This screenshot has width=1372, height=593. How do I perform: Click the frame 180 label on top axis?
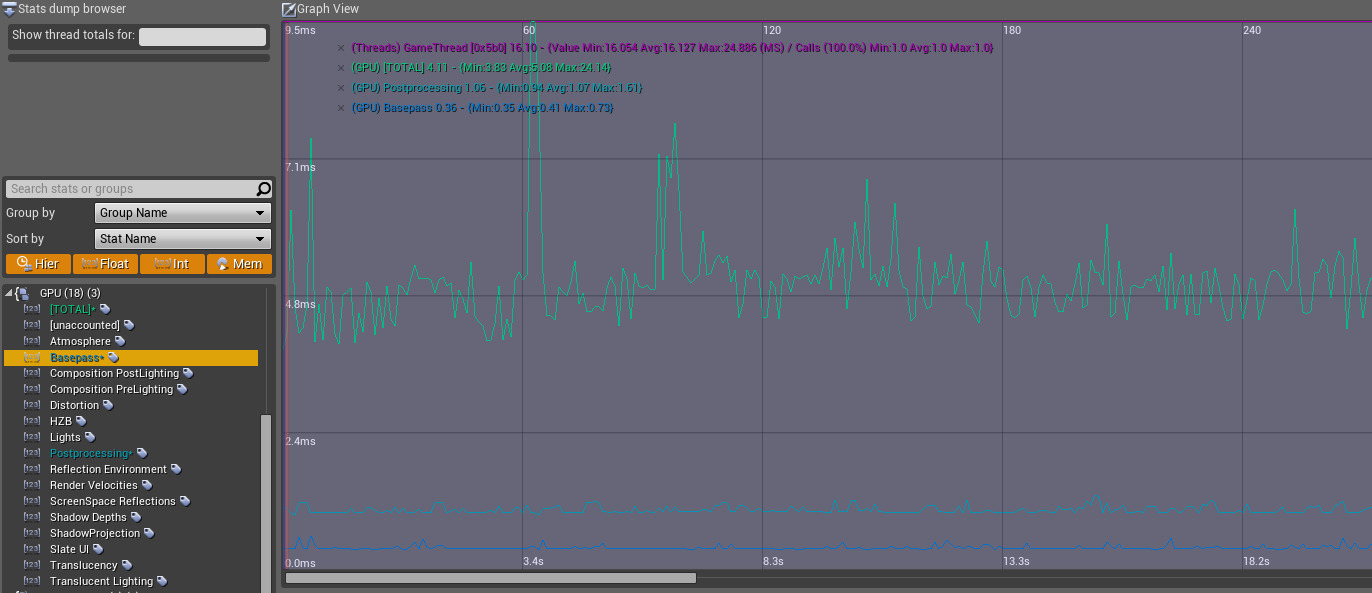pyautogui.click(x=1012, y=30)
